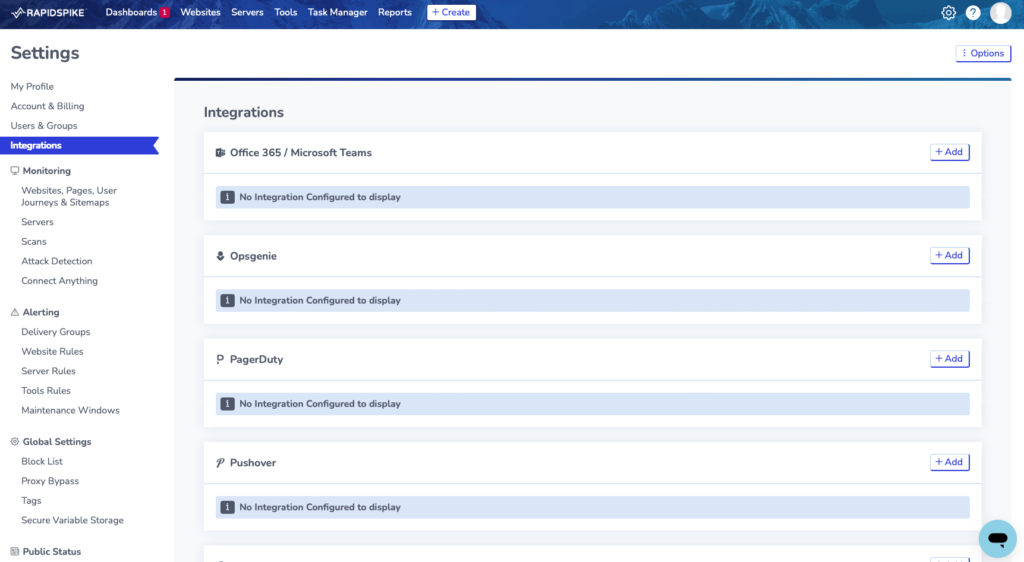Open the Reports menu

point(394,12)
